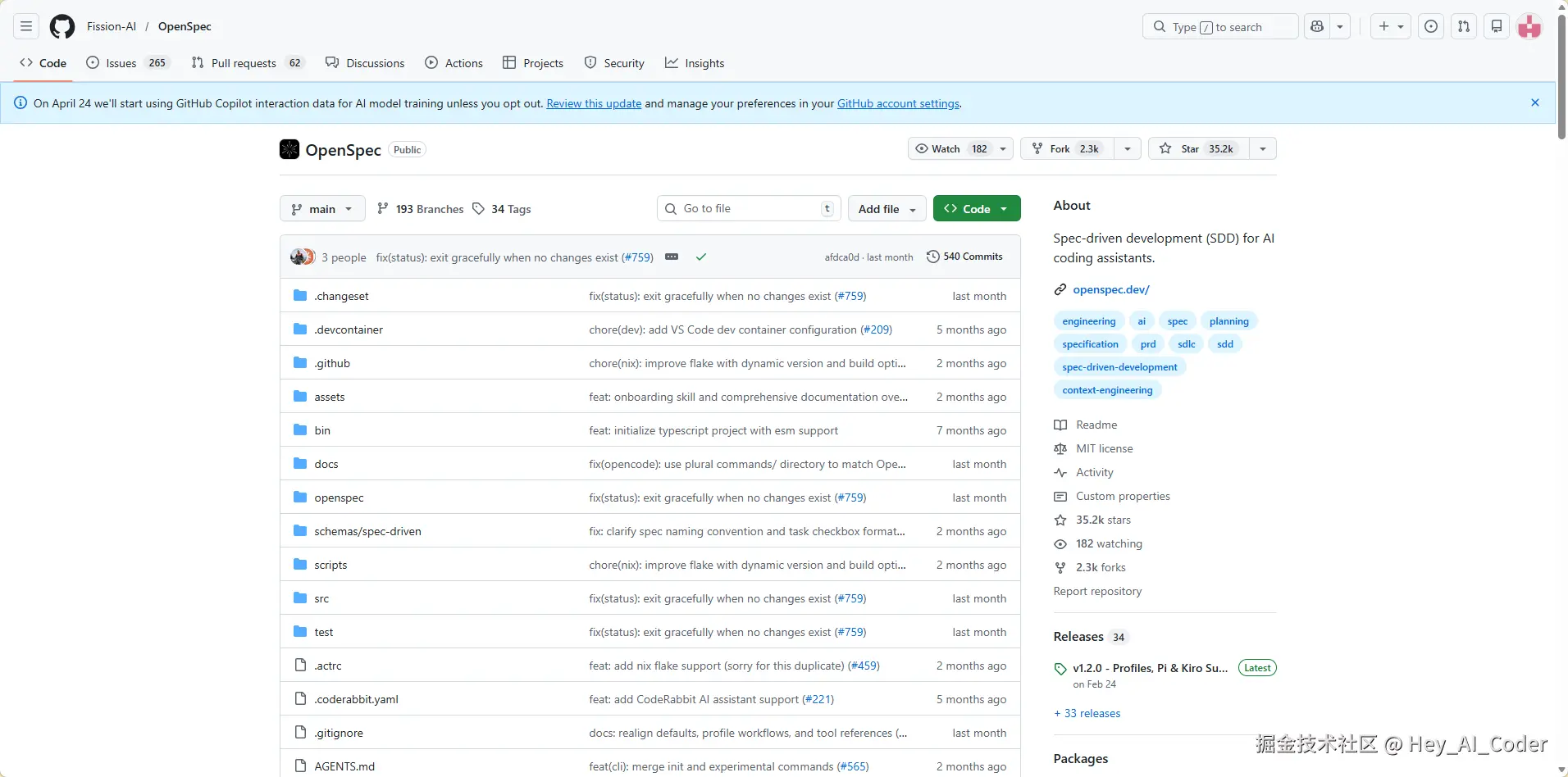Open the green Code clone dropdown
This screenshot has height=777, width=1568.
(977, 209)
